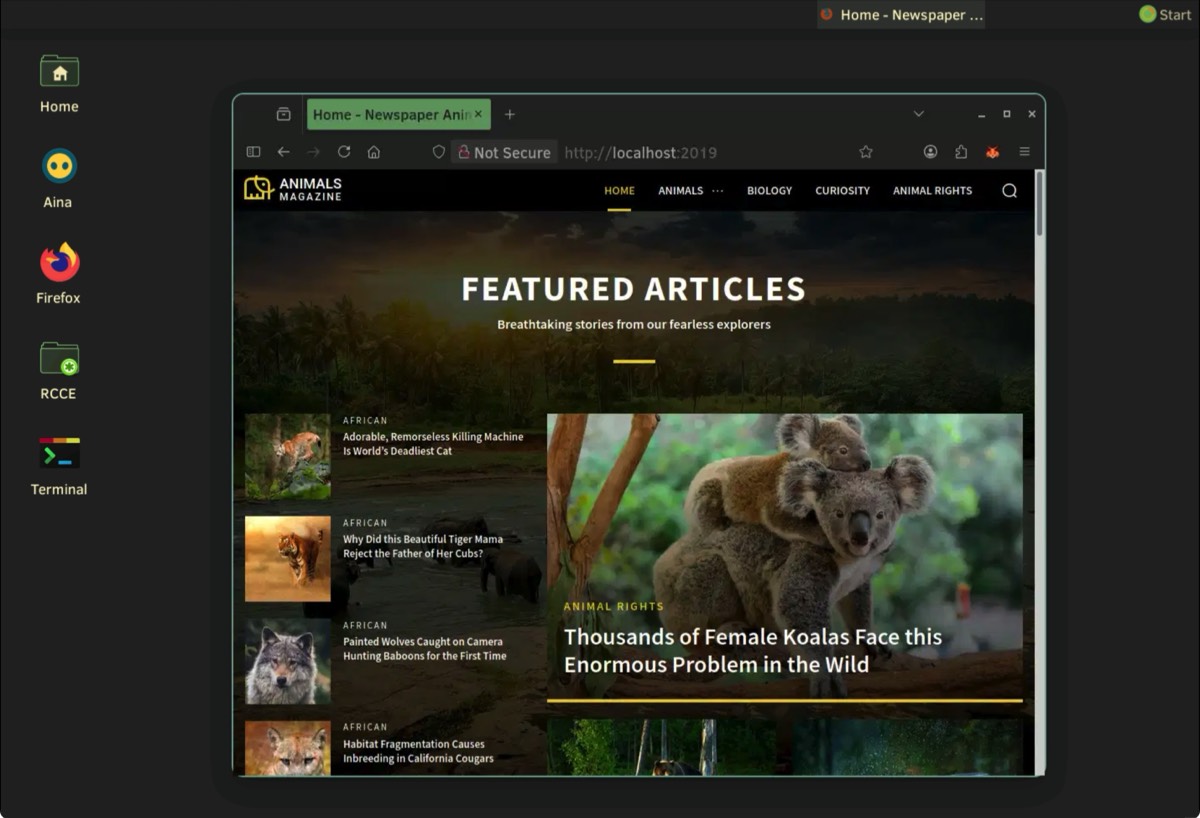
Task: Open a new tab with plus button
Action: [x=509, y=114]
